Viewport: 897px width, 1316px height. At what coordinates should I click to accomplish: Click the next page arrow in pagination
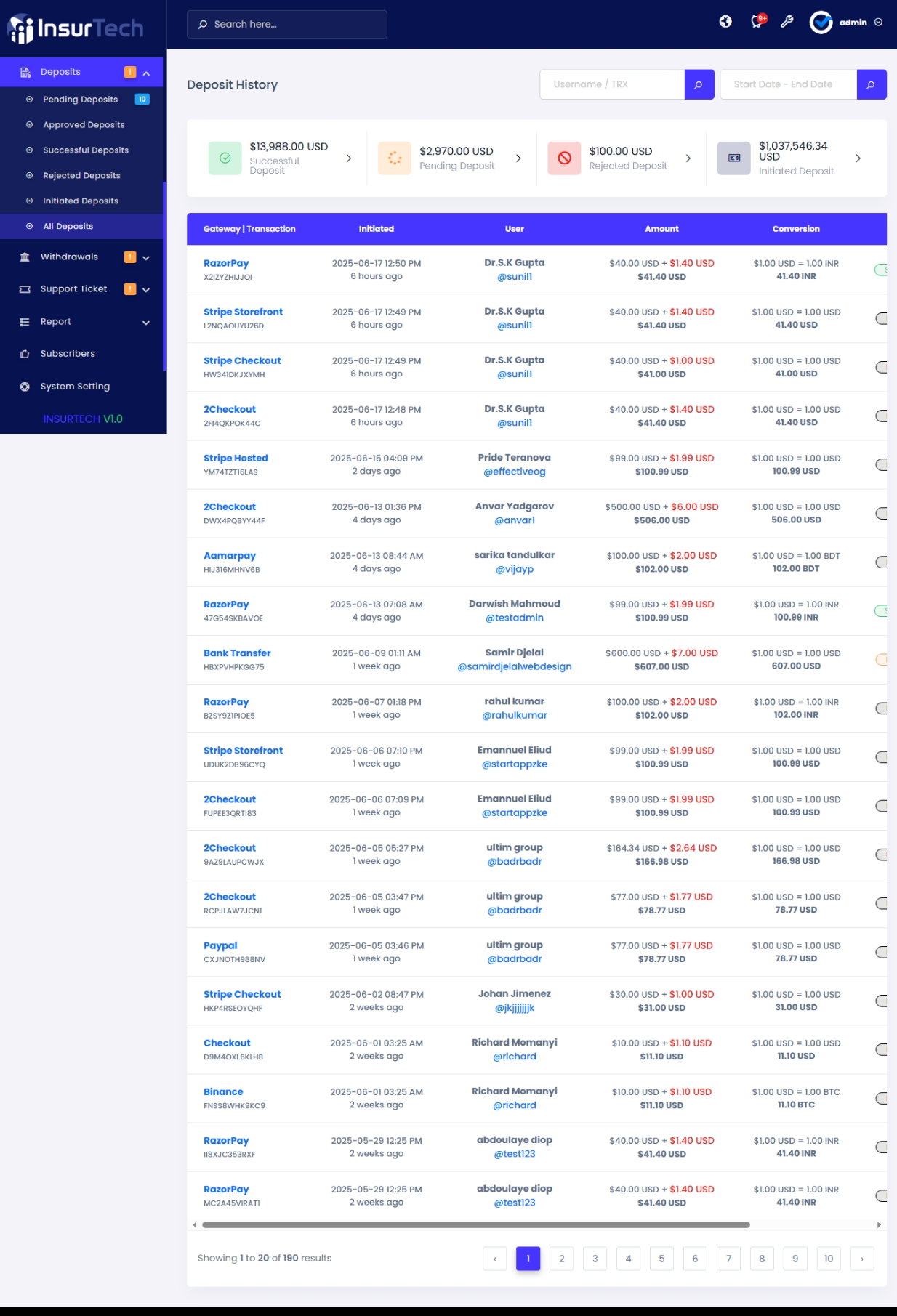coord(862,1259)
